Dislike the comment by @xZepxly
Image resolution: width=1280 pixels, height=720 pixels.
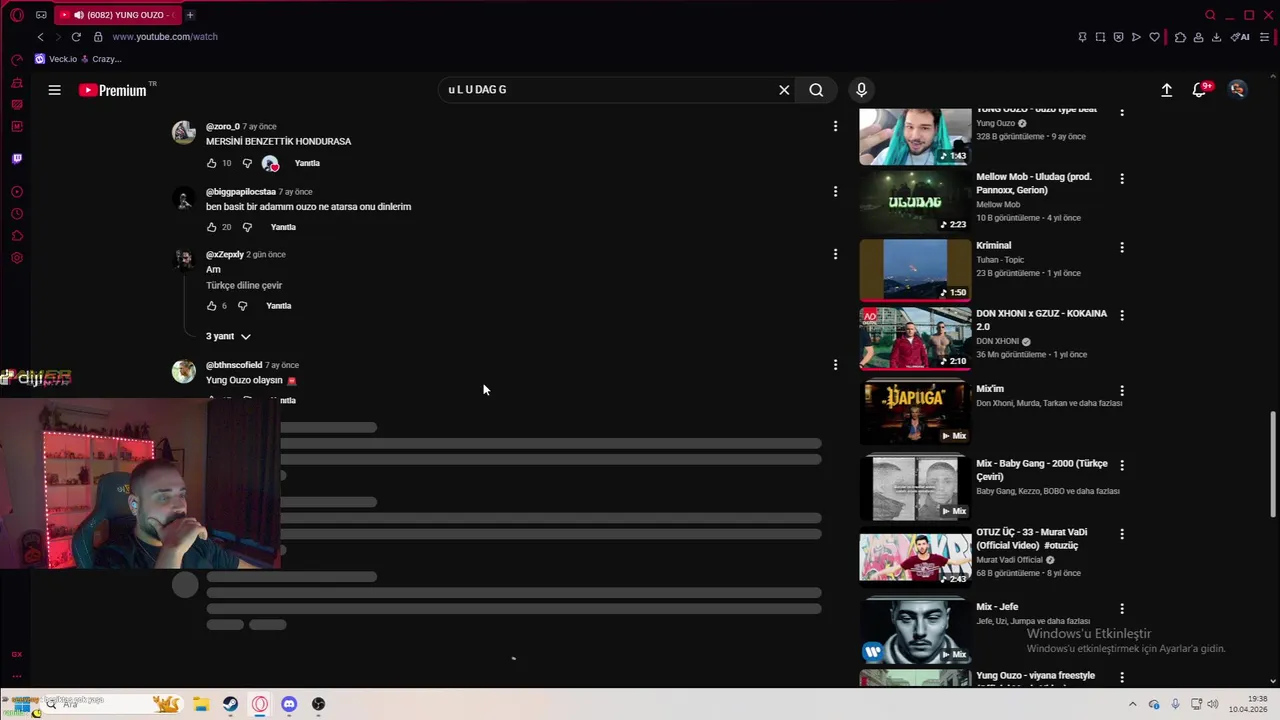pos(242,306)
